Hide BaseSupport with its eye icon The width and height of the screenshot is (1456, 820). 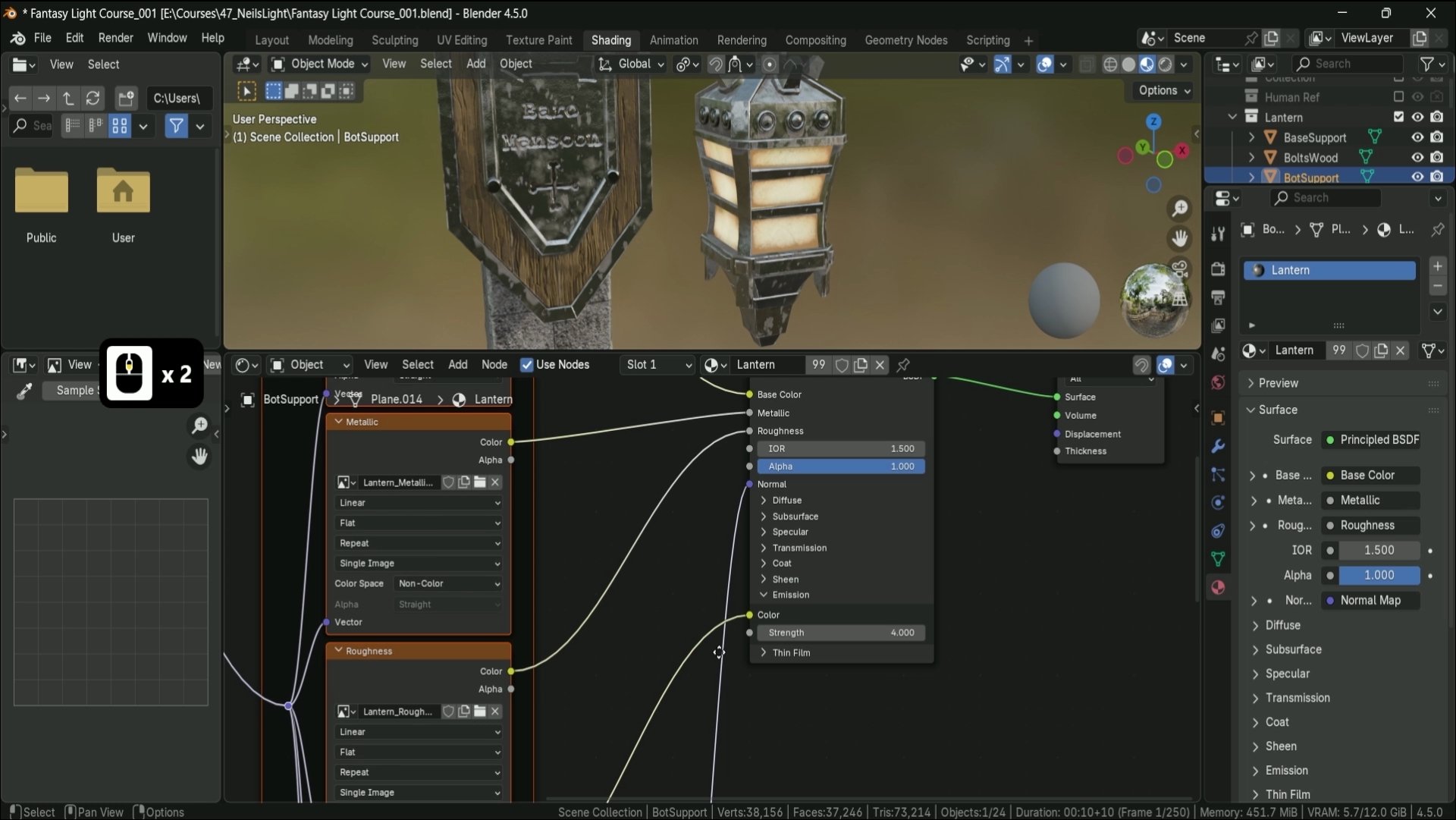tap(1417, 137)
